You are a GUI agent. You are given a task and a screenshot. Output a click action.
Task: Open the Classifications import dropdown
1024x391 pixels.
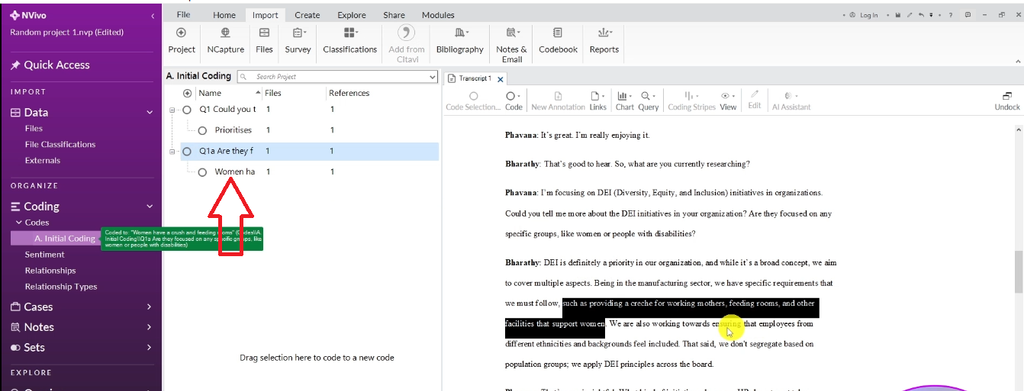pyautogui.click(x=349, y=40)
